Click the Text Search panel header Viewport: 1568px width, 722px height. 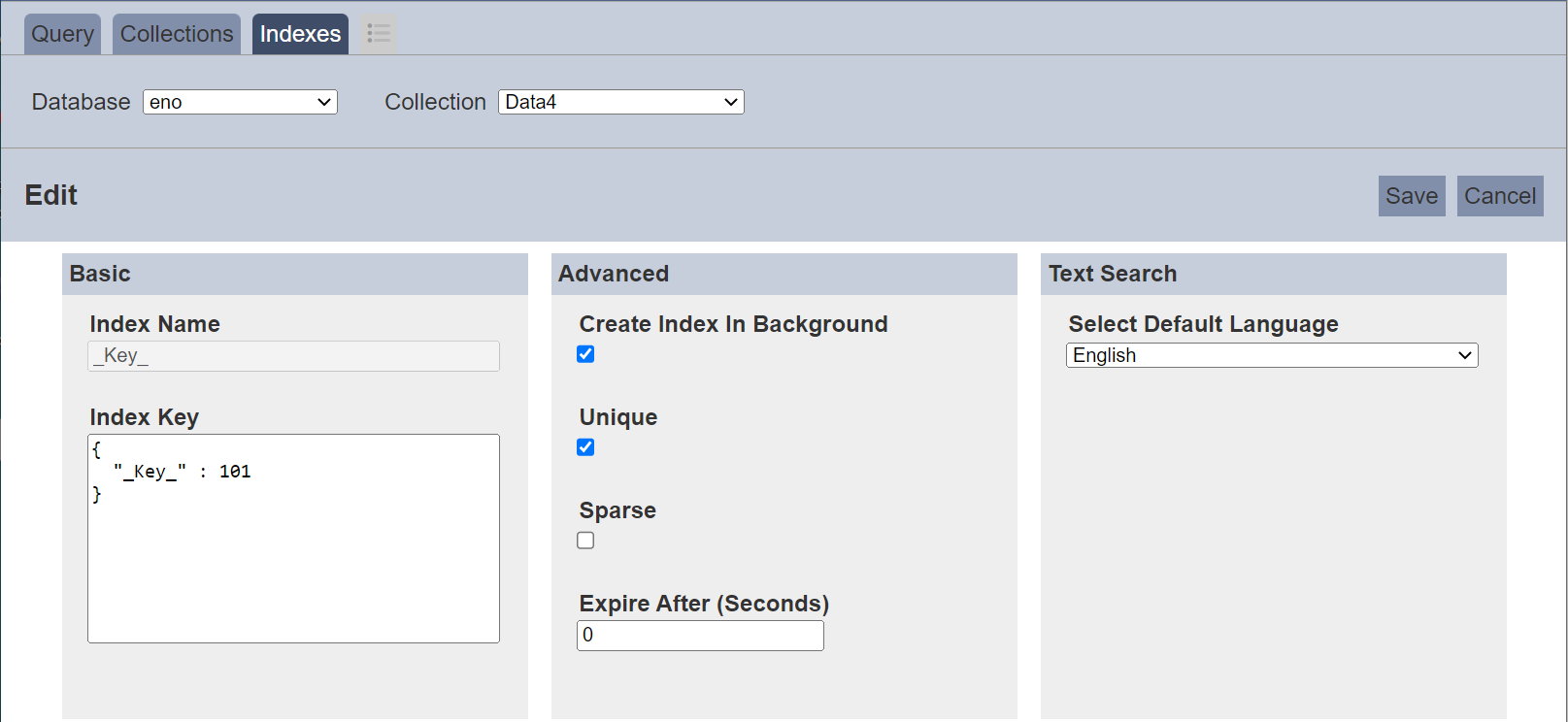[1274, 274]
